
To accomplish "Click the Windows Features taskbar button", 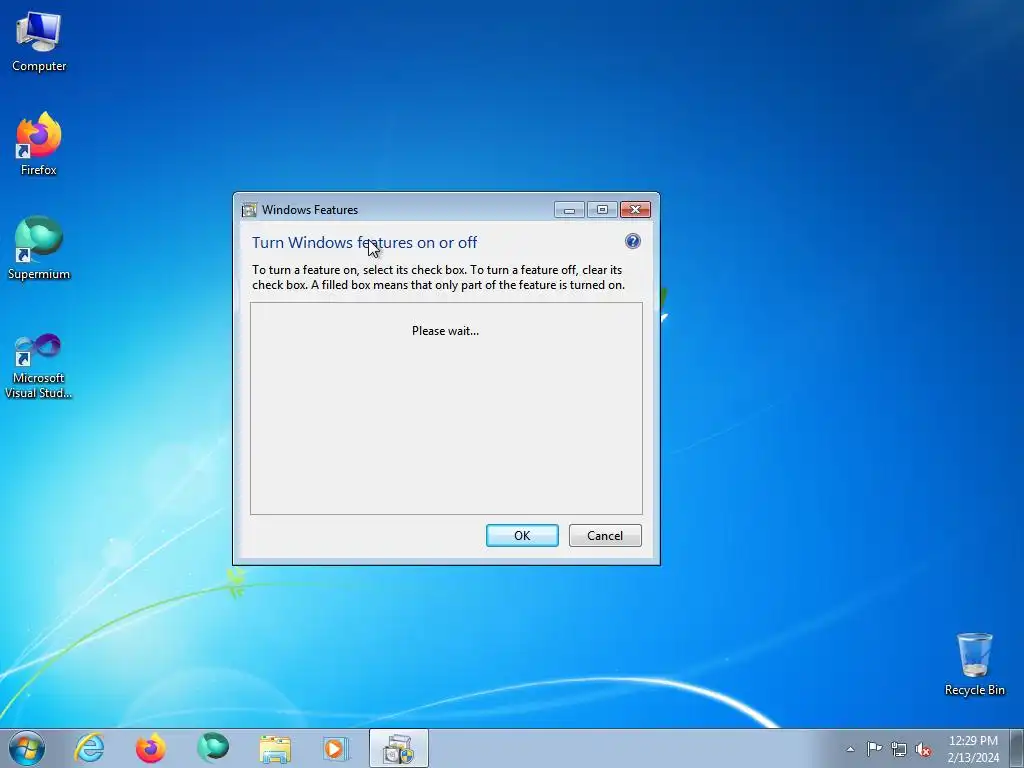I will [x=398, y=748].
